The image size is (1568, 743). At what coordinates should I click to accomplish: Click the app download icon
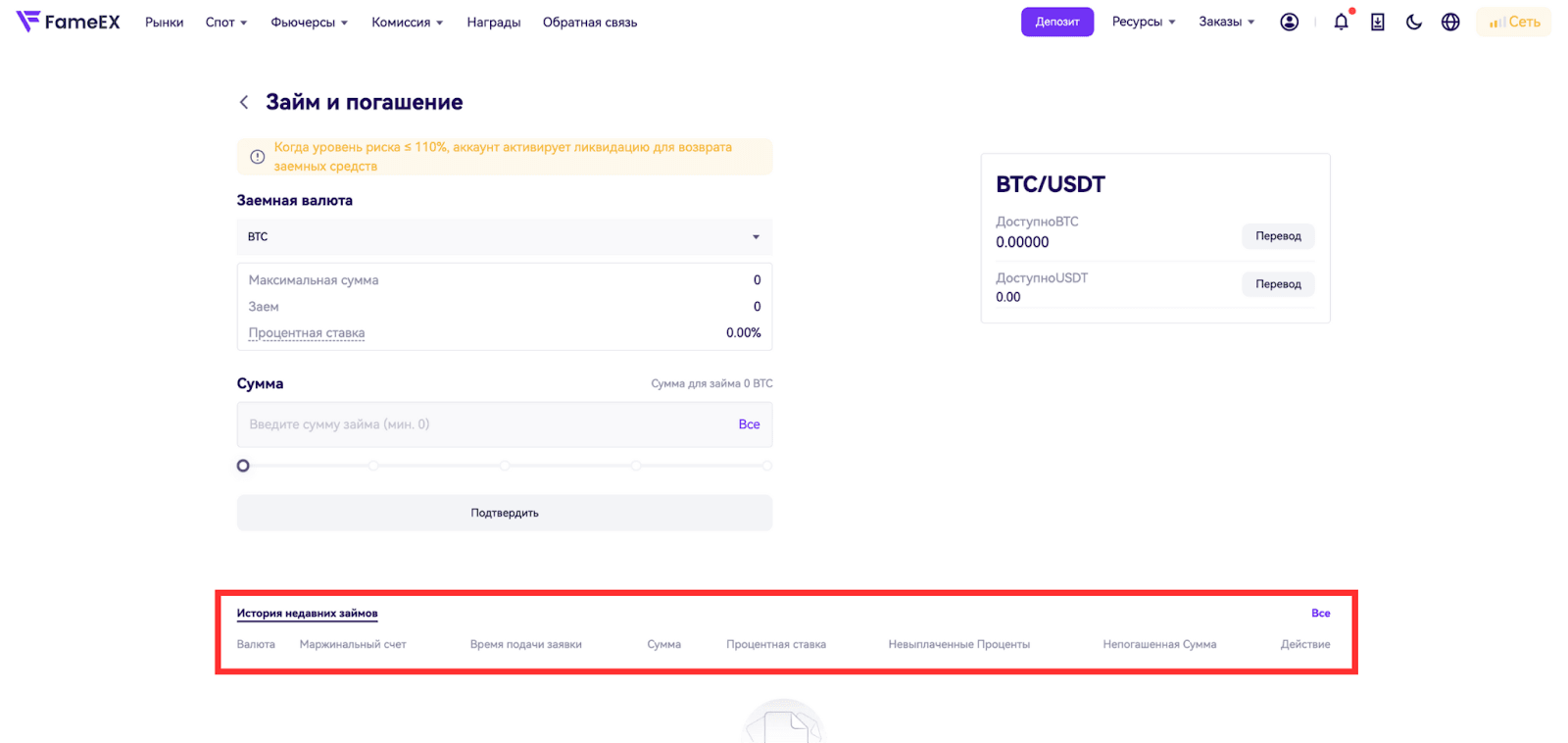[1377, 22]
